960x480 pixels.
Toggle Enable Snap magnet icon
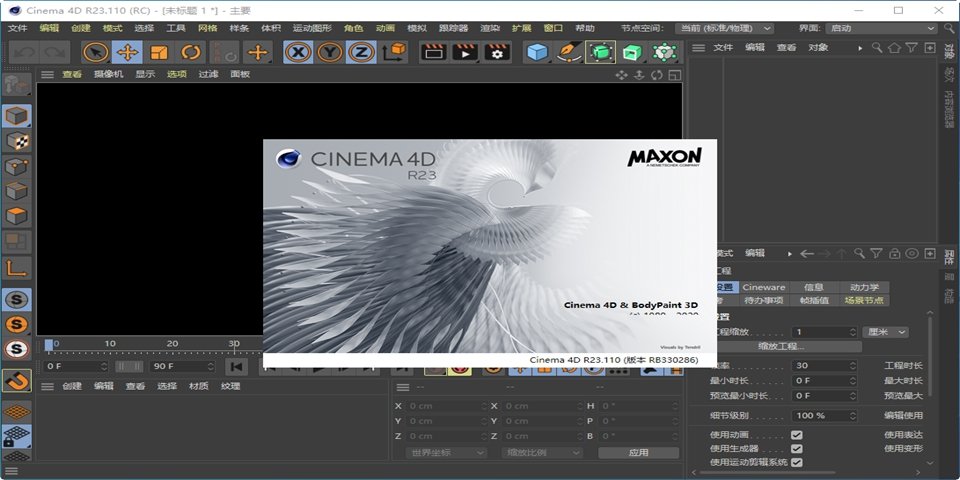(17, 381)
